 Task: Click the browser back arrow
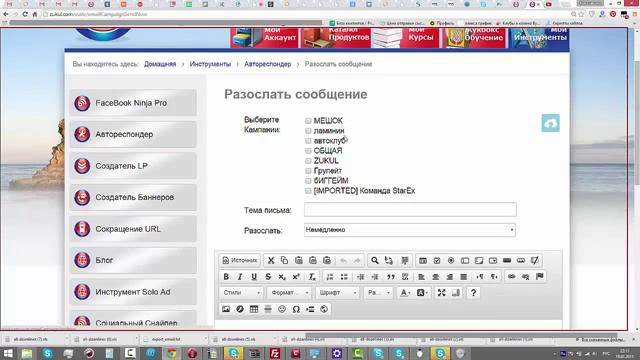click(5, 14)
